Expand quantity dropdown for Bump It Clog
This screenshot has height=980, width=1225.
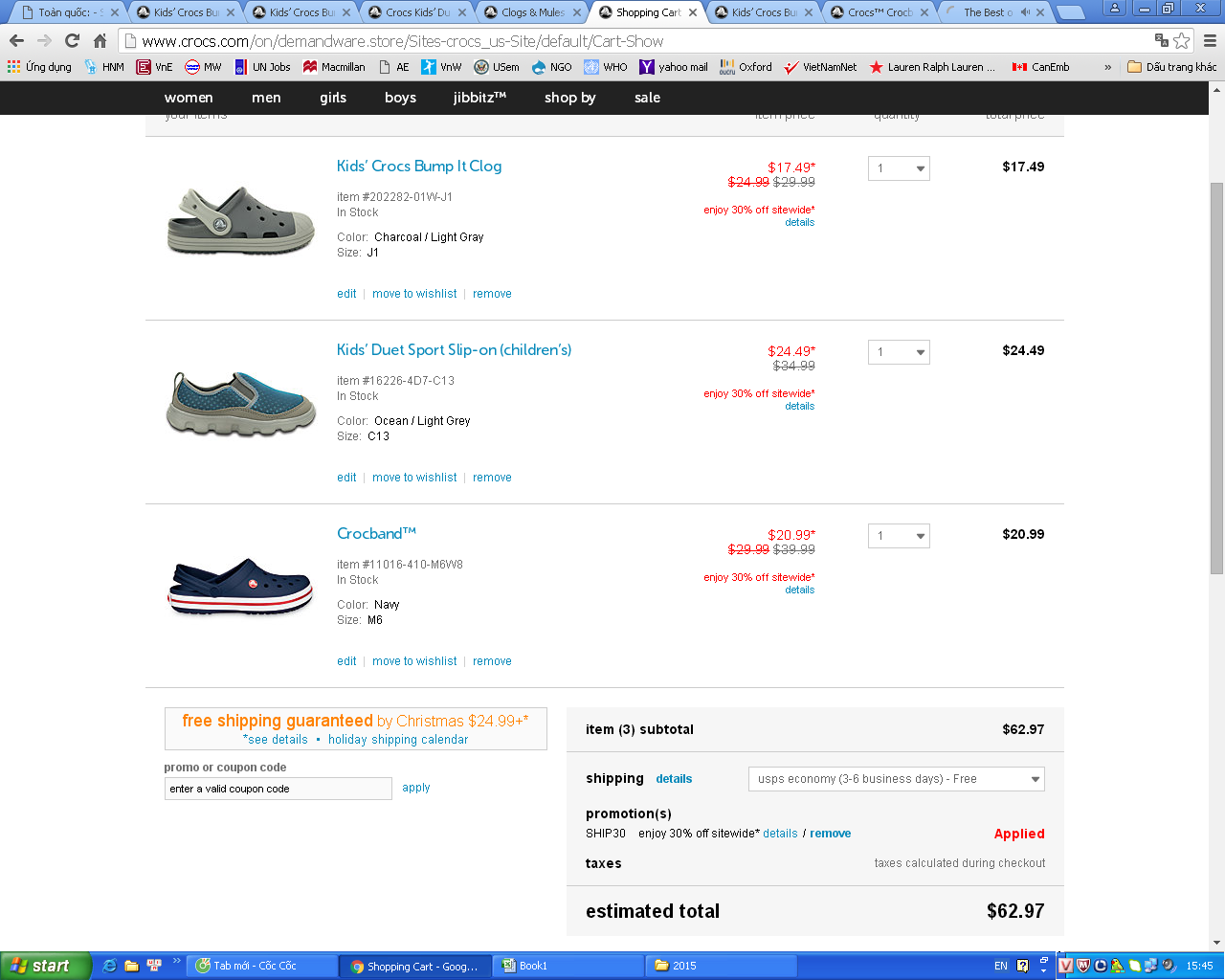(899, 168)
